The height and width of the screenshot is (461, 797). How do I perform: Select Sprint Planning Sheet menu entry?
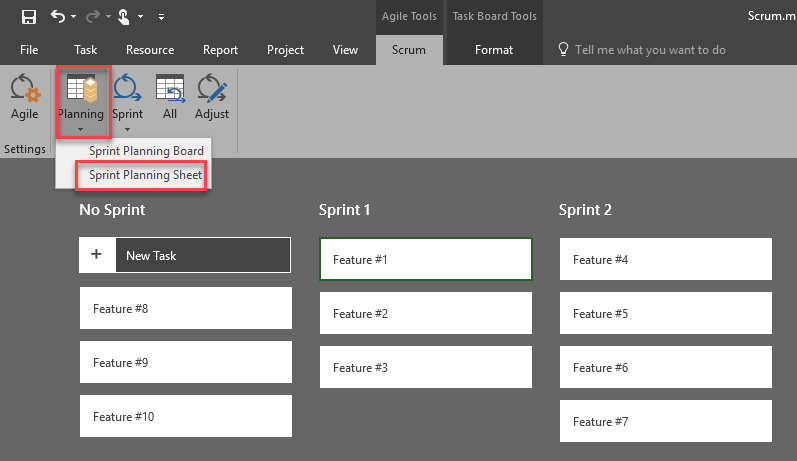(x=145, y=175)
